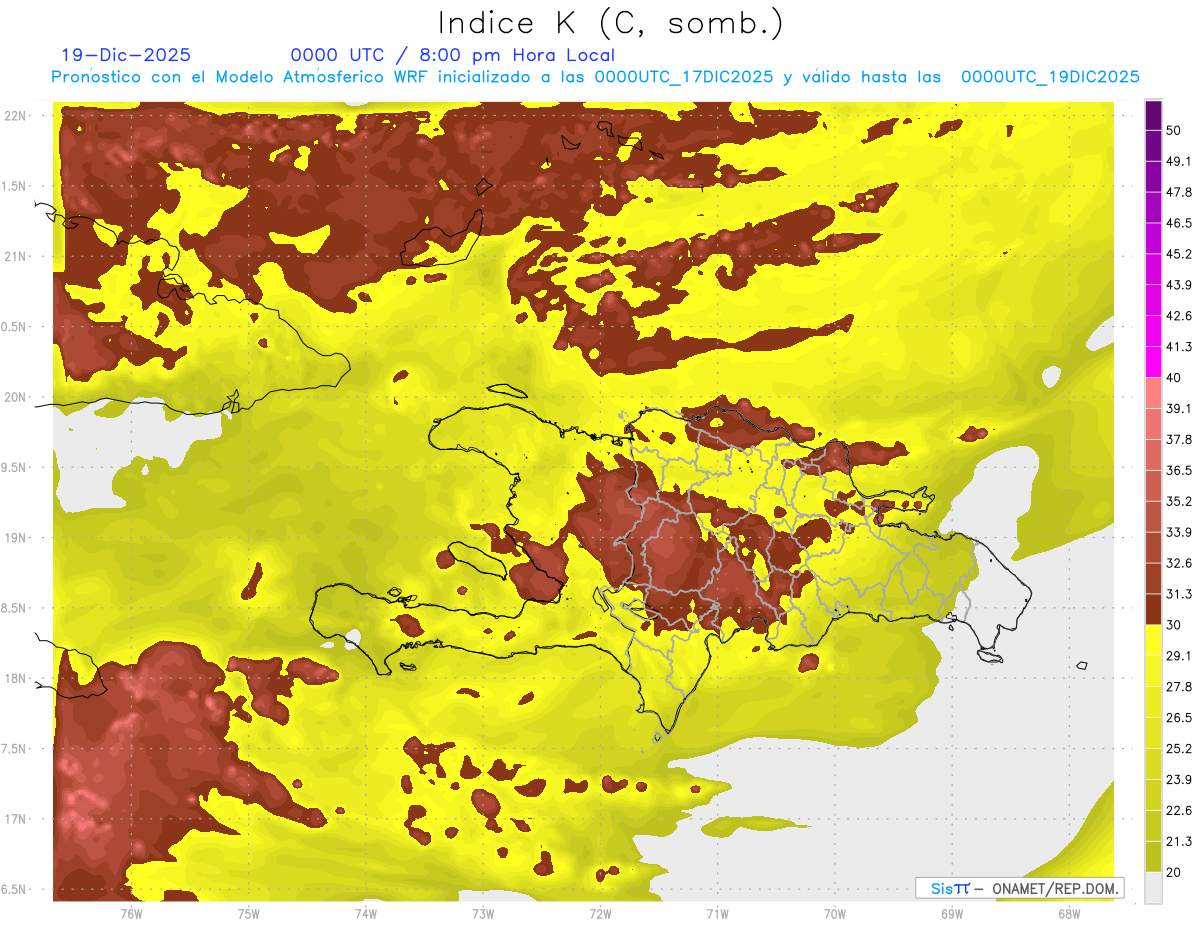The height and width of the screenshot is (927, 1200).
Task: Select the "35.2" colorbar value
Action: [x=1179, y=502]
